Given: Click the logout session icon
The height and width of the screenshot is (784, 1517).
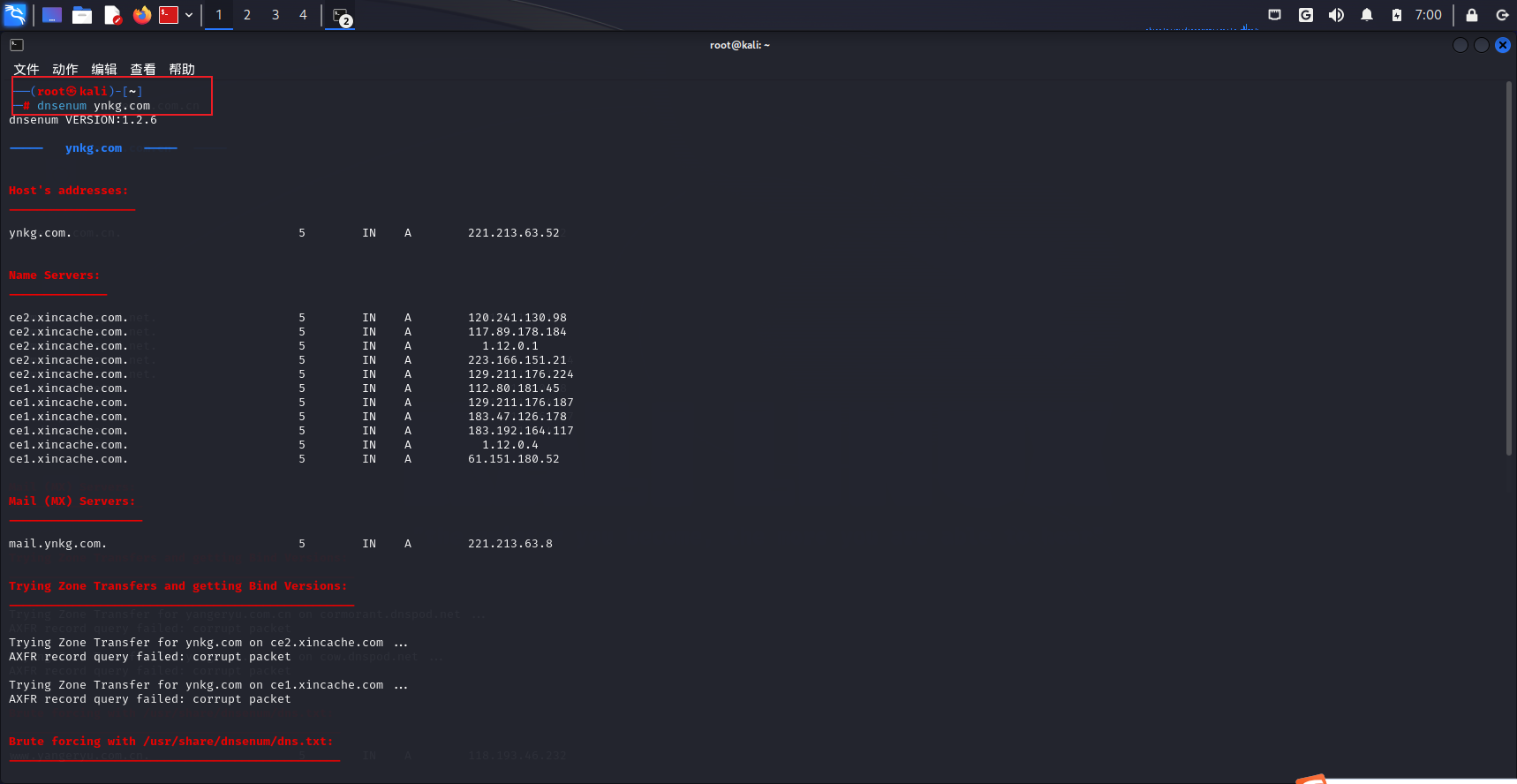Looking at the screenshot, I should (x=1502, y=15).
